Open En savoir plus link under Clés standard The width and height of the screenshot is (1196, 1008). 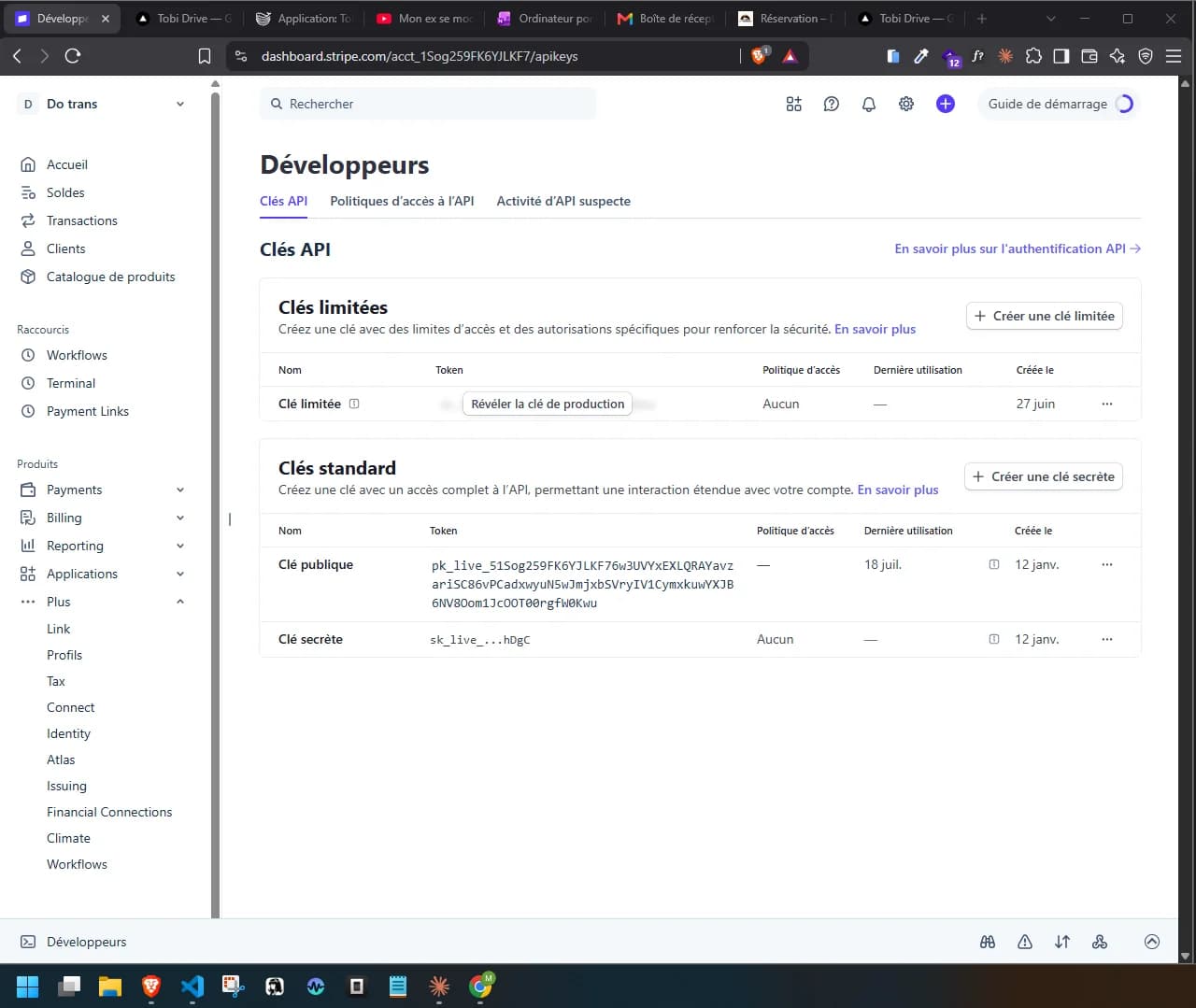click(x=897, y=490)
